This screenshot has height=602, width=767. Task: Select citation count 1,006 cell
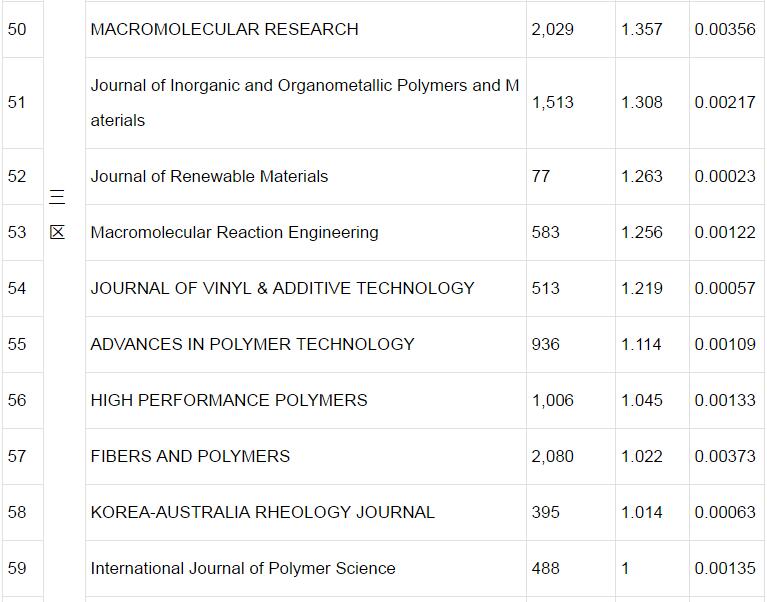pyautogui.click(x=553, y=400)
